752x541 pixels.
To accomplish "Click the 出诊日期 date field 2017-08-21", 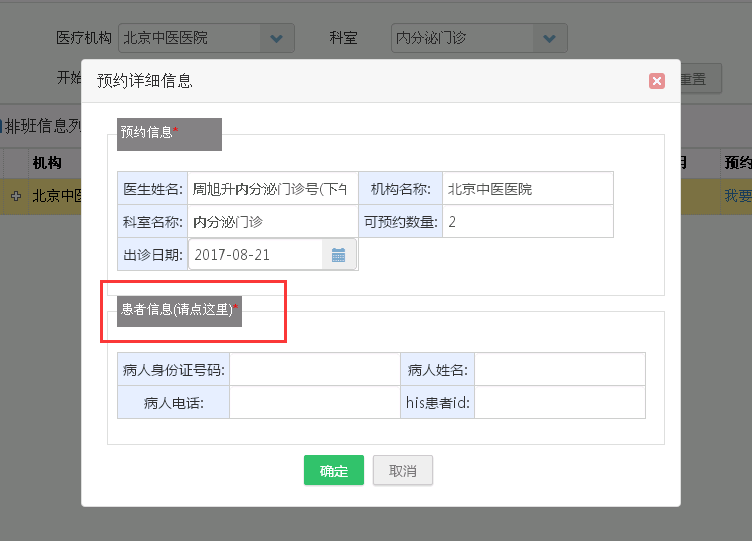I will tap(256, 255).
